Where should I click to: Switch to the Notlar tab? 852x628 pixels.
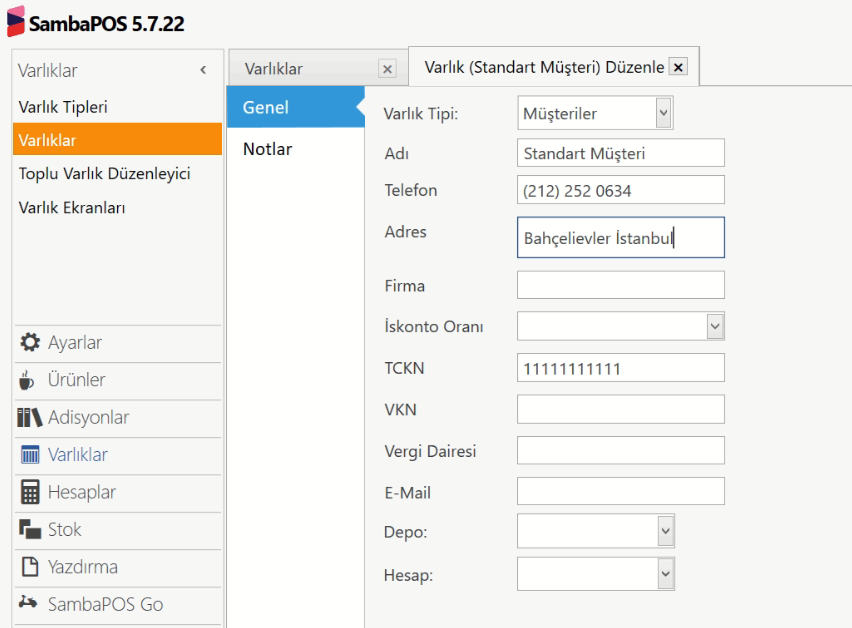[x=268, y=149]
